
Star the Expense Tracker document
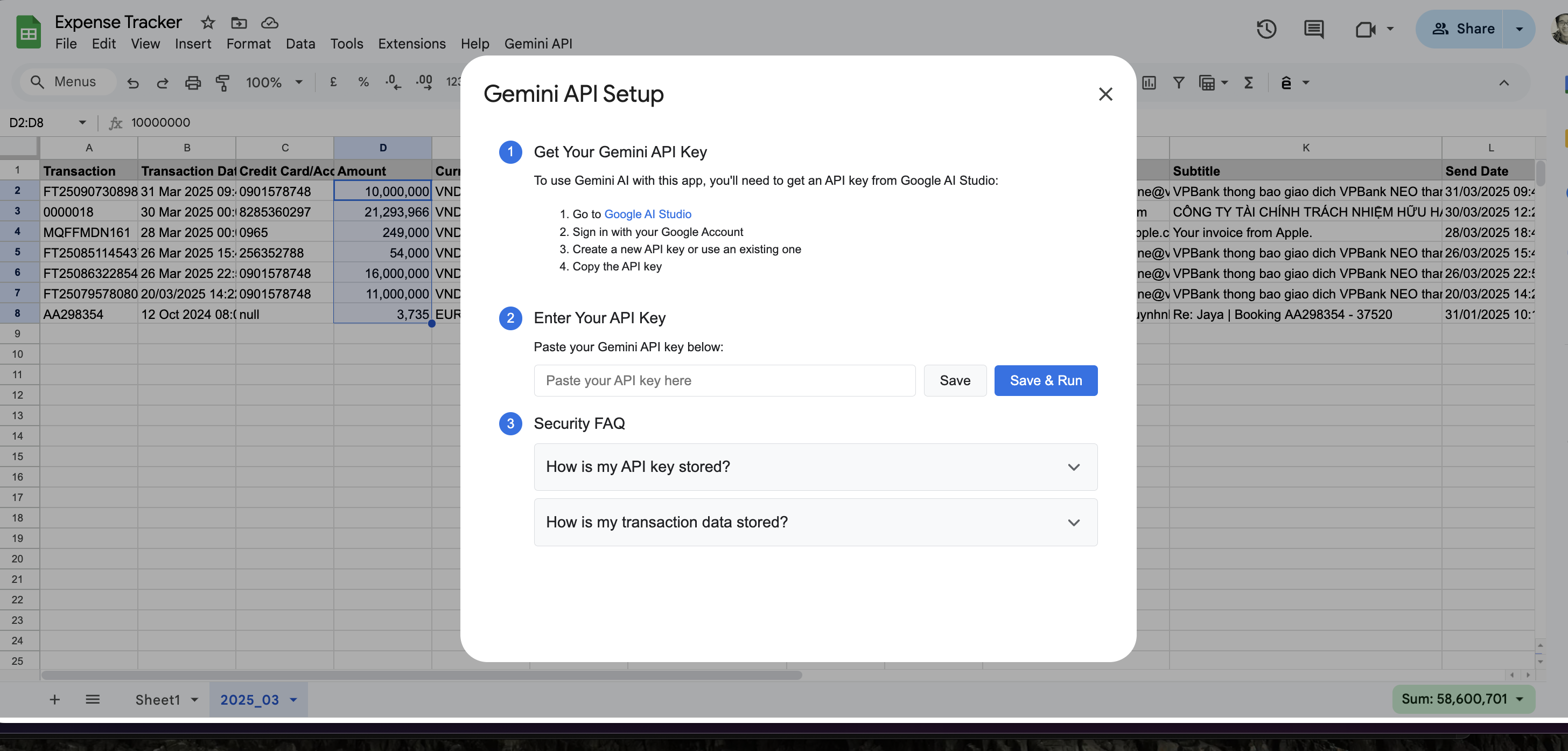tap(207, 23)
